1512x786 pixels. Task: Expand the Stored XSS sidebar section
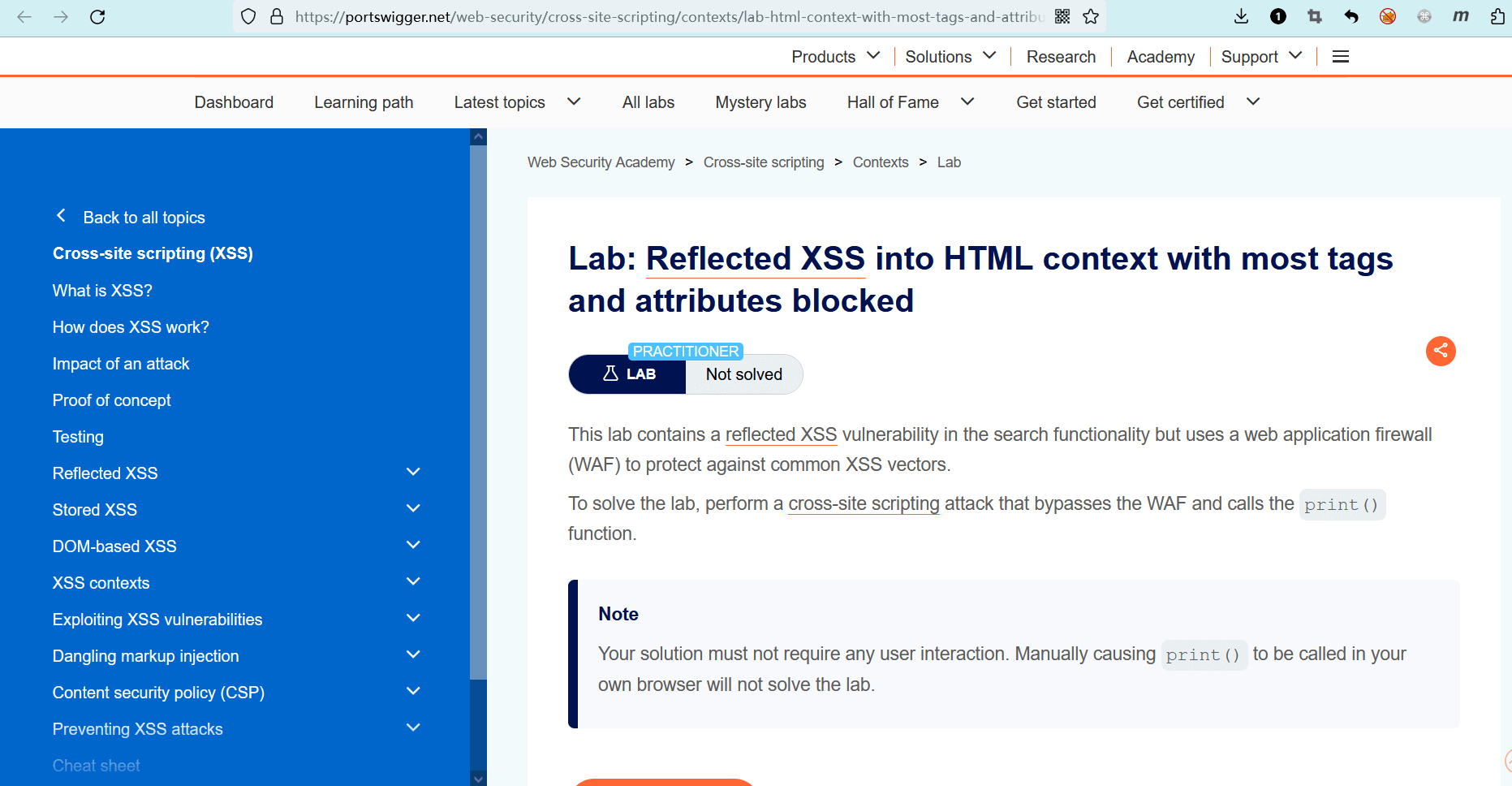tap(413, 509)
